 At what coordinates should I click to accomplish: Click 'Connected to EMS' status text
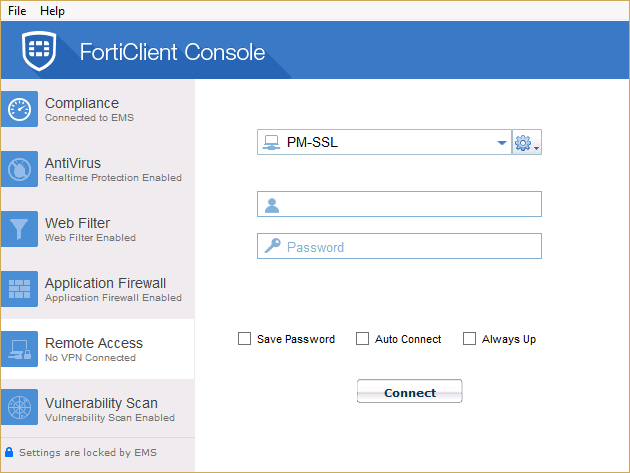89,117
